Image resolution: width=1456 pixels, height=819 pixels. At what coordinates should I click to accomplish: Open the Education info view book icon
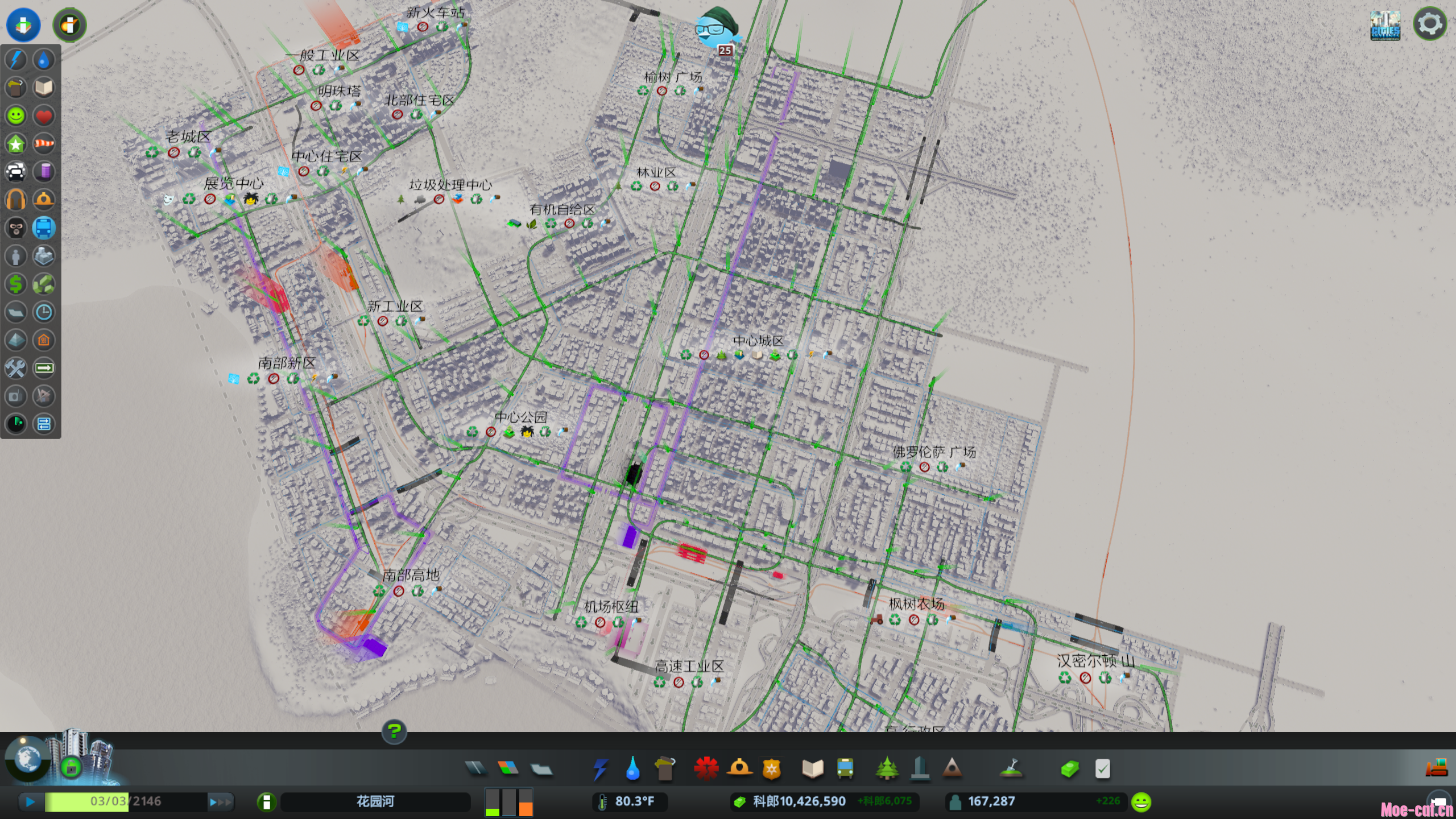(x=44, y=88)
